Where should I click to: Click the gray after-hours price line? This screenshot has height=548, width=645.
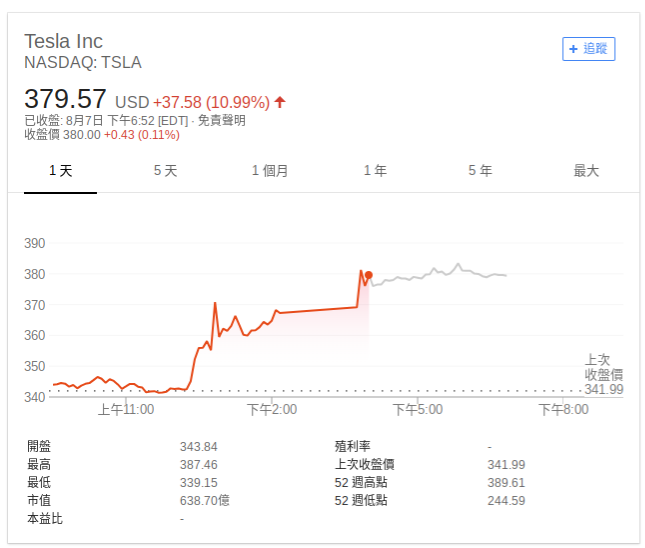(x=439, y=274)
